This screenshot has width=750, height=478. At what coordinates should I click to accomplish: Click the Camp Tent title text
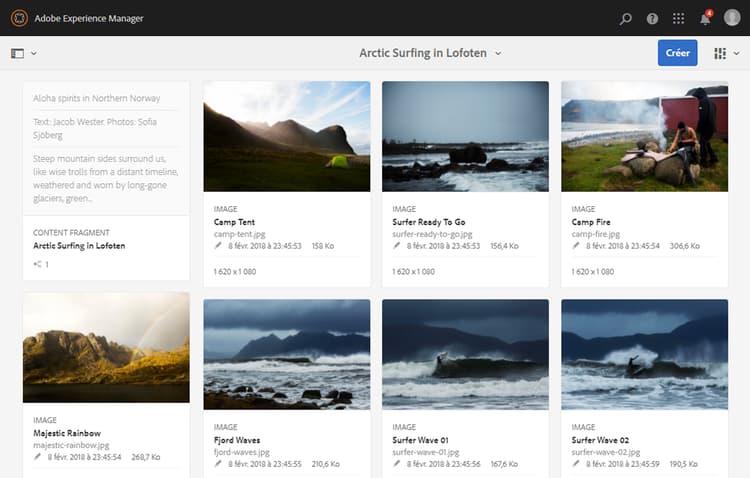point(234,222)
